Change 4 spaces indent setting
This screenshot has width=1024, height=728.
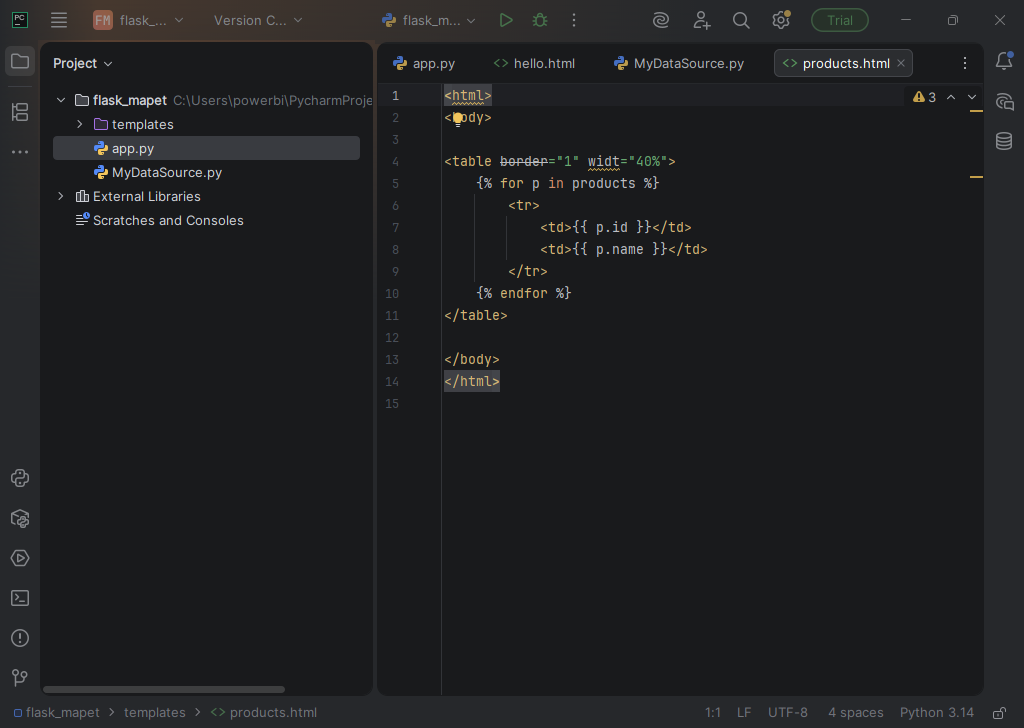[856, 712]
